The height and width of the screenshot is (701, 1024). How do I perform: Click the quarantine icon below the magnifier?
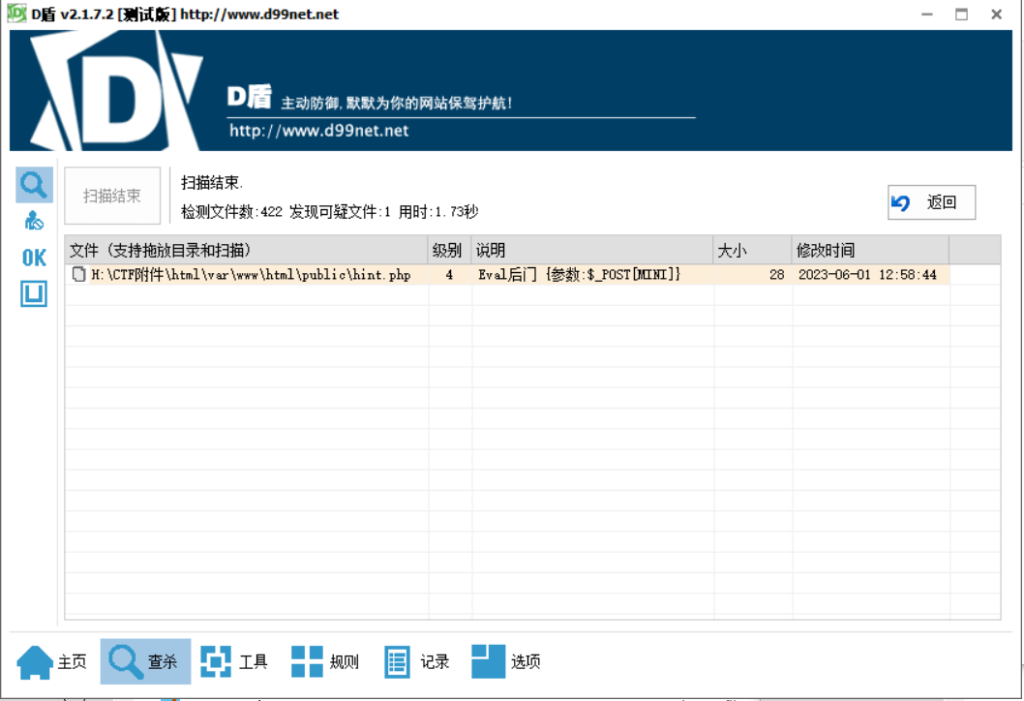[33, 220]
